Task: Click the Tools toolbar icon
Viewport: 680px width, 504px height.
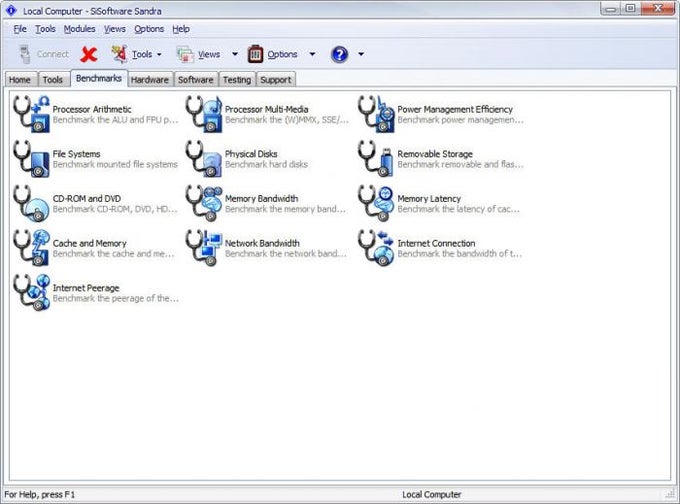Action: [120, 54]
